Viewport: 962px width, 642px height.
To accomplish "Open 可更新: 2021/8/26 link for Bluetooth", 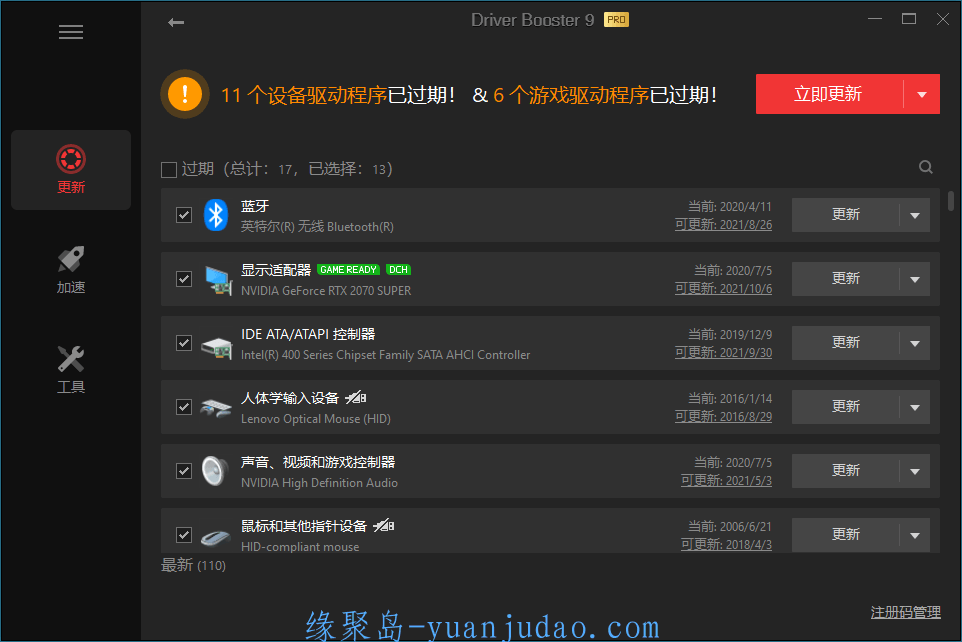I will pos(723,225).
